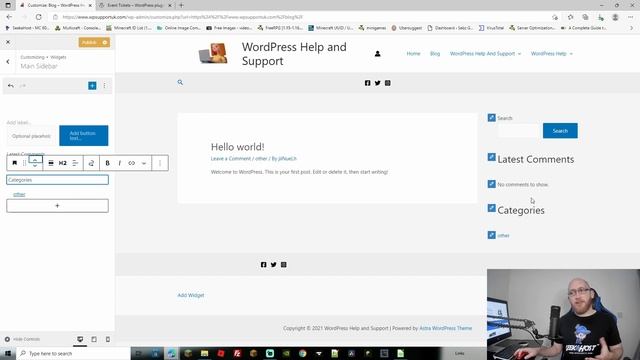Viewport: 640px width, 360px height.
Task: Edit 'other' category list via pencil
Action: click(x=491, y=235)
